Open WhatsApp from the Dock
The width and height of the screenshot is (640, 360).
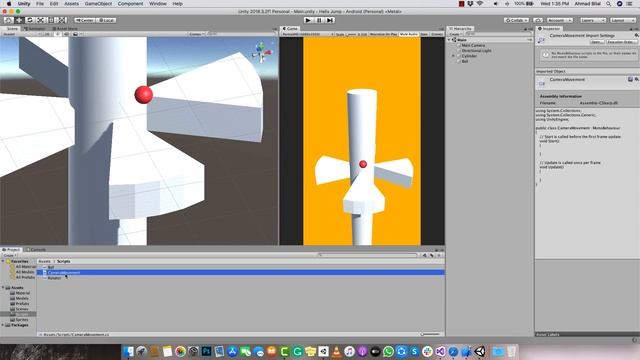click(388, 351)
